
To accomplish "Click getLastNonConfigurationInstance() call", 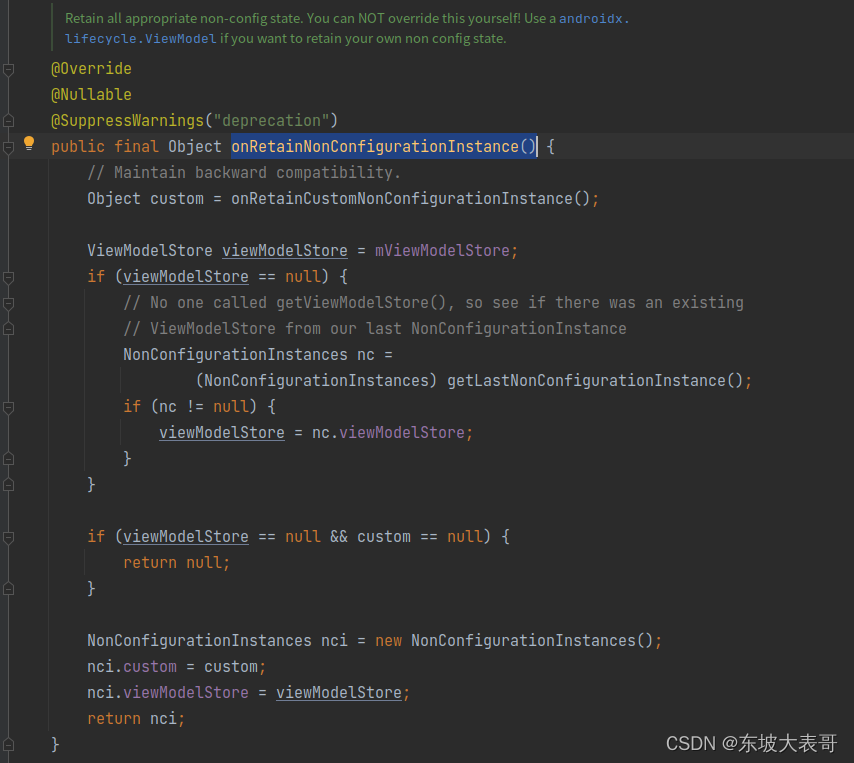I will [x=595, y=380].
